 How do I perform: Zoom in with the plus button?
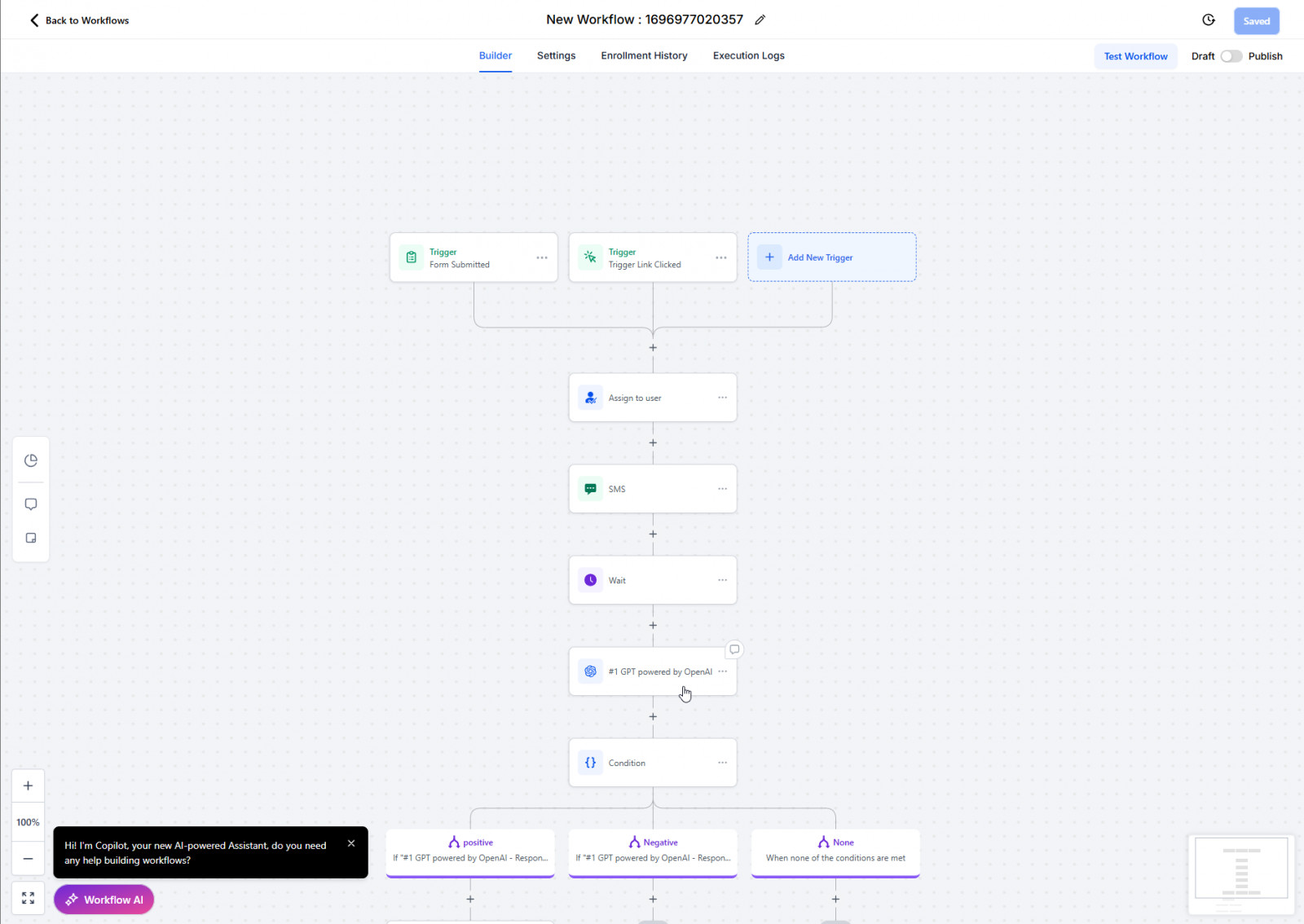(x=28, y=785)
